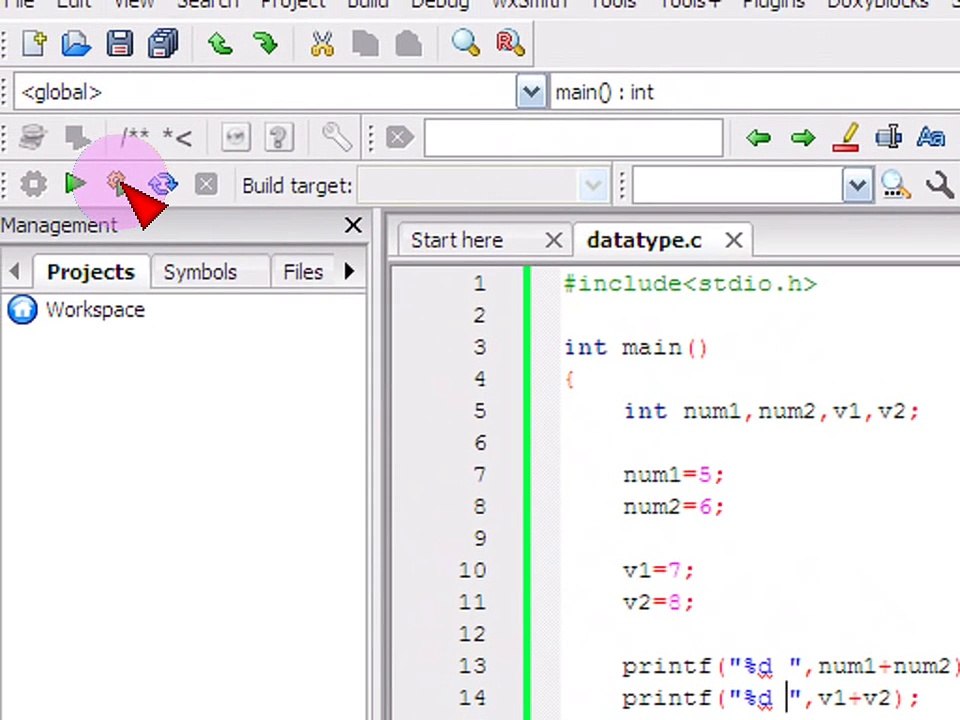Run the program with the green play icon
Viewport: 960px width, 720px height.
(x=75, y=184)
